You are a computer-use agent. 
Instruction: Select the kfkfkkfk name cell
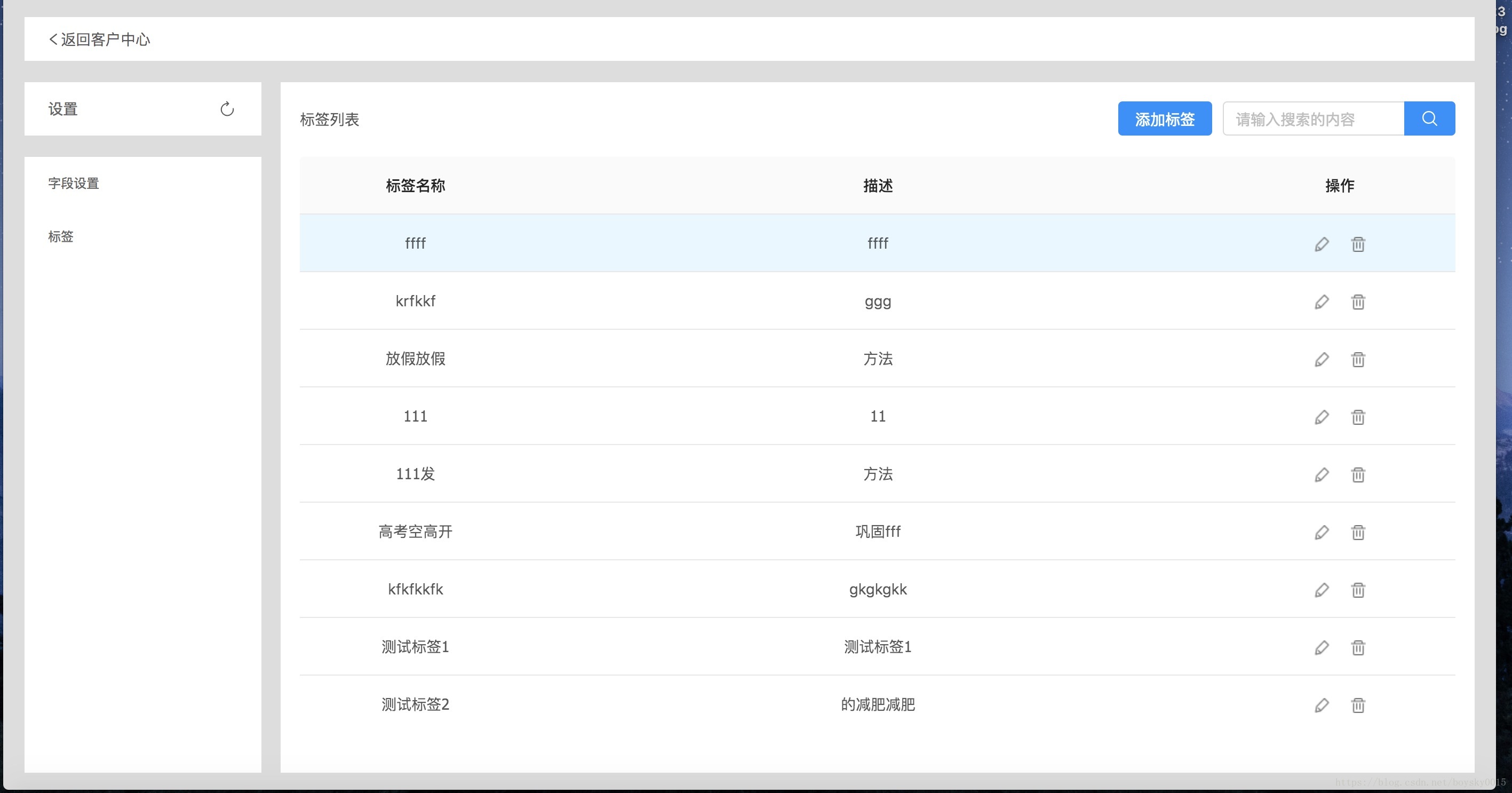415,589
